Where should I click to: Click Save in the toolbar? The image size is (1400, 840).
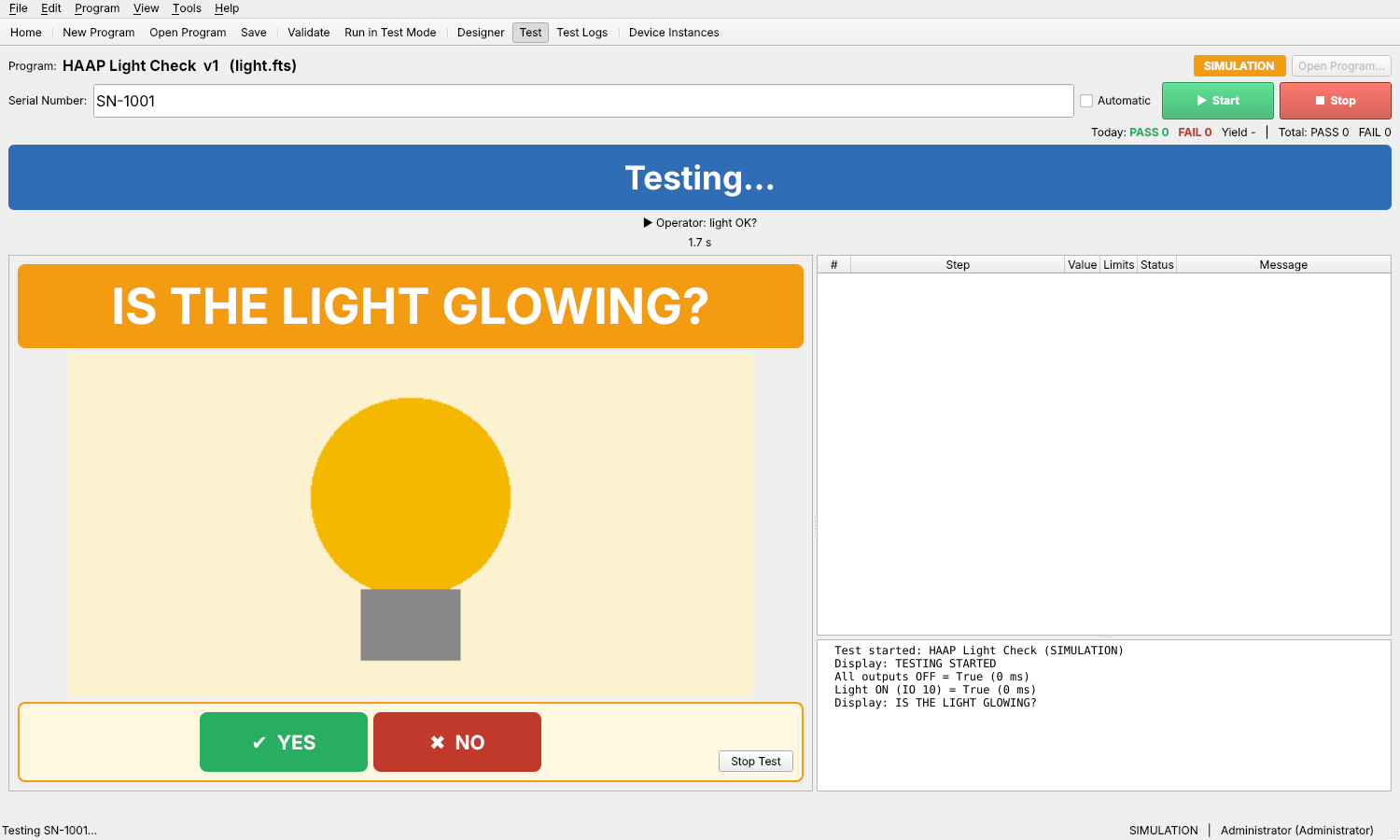[x=254, y=33]
